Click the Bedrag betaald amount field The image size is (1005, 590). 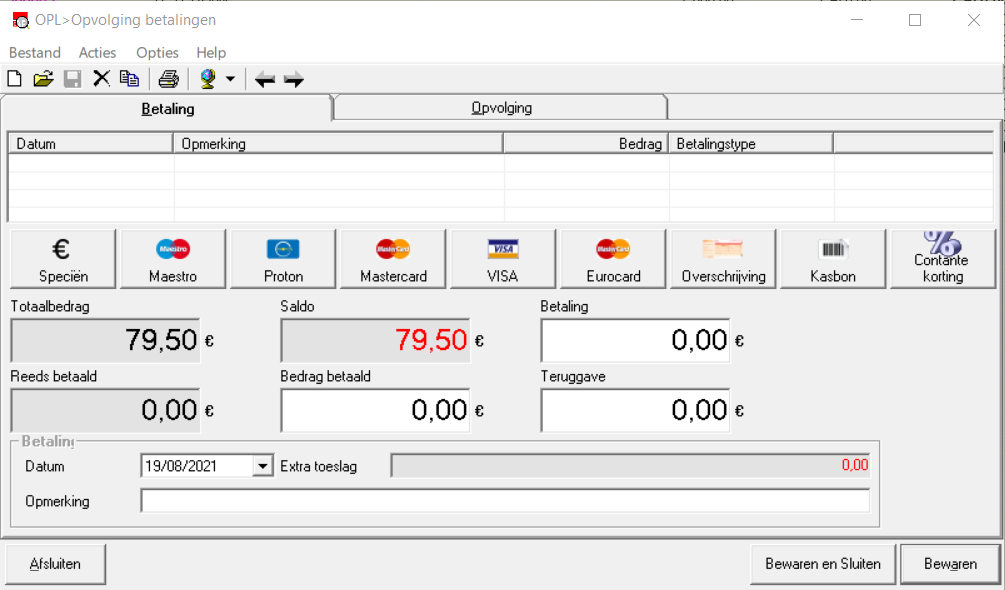(375, 410)
